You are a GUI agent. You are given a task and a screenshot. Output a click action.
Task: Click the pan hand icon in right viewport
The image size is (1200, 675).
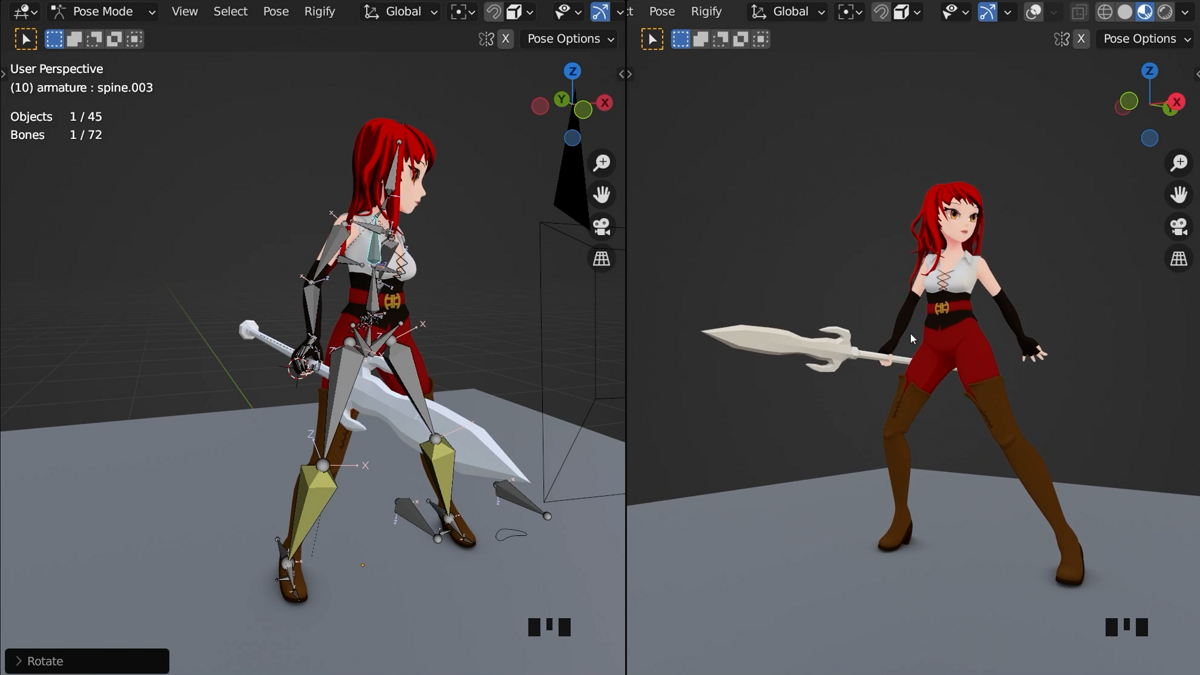(1179, 195)
